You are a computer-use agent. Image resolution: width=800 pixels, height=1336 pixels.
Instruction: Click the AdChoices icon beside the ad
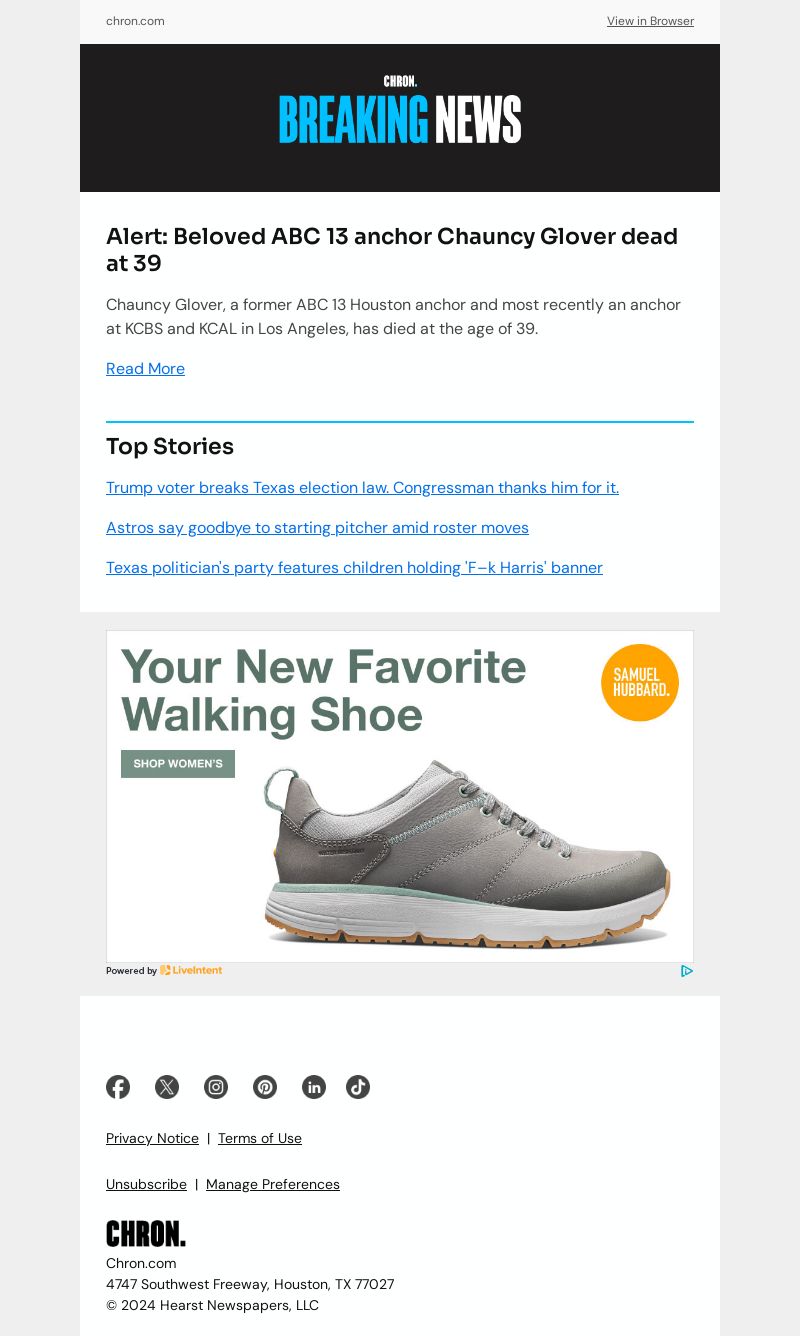pos(687,971)
